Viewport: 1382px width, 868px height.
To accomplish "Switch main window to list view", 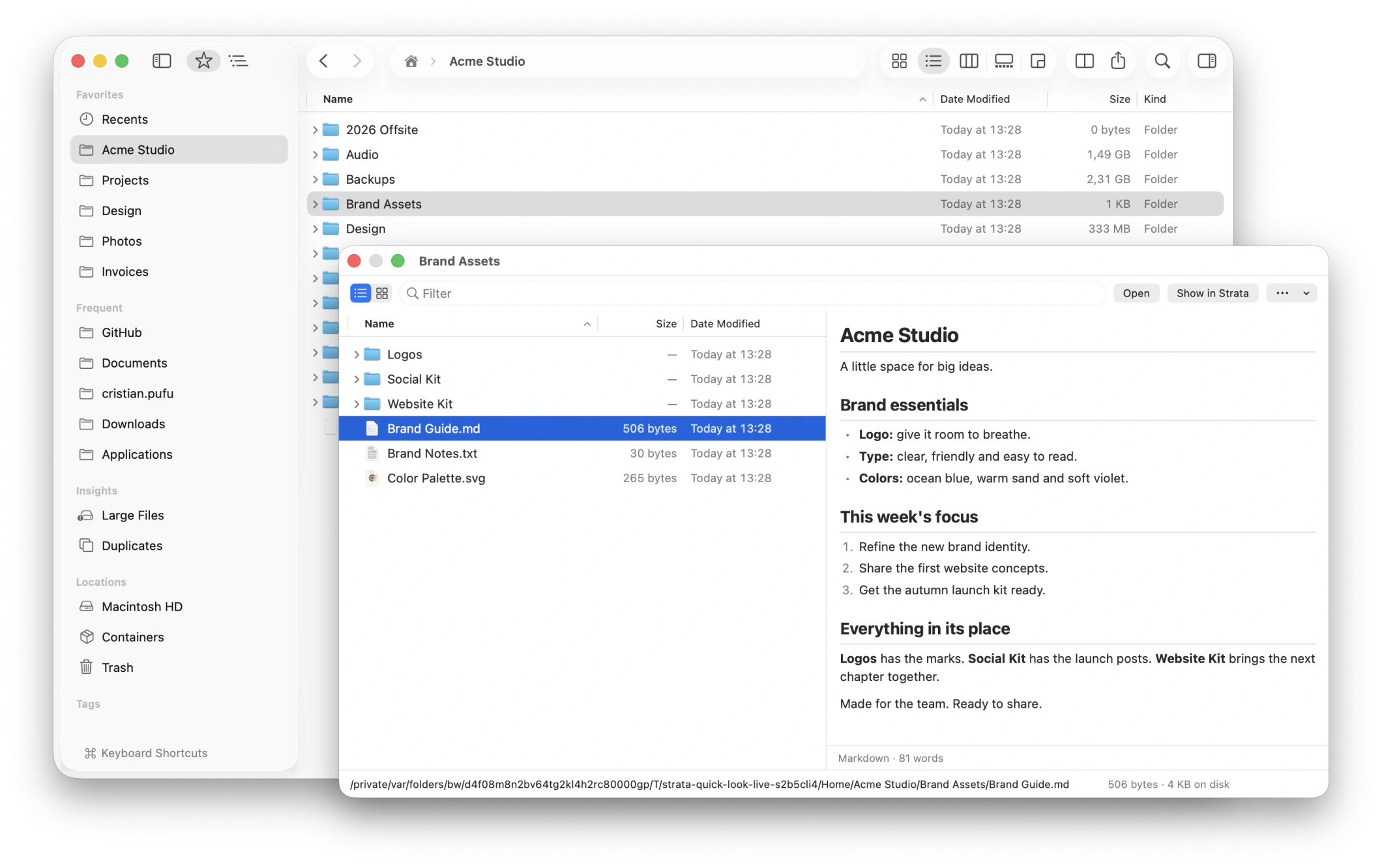I will (x=934, y=61).
